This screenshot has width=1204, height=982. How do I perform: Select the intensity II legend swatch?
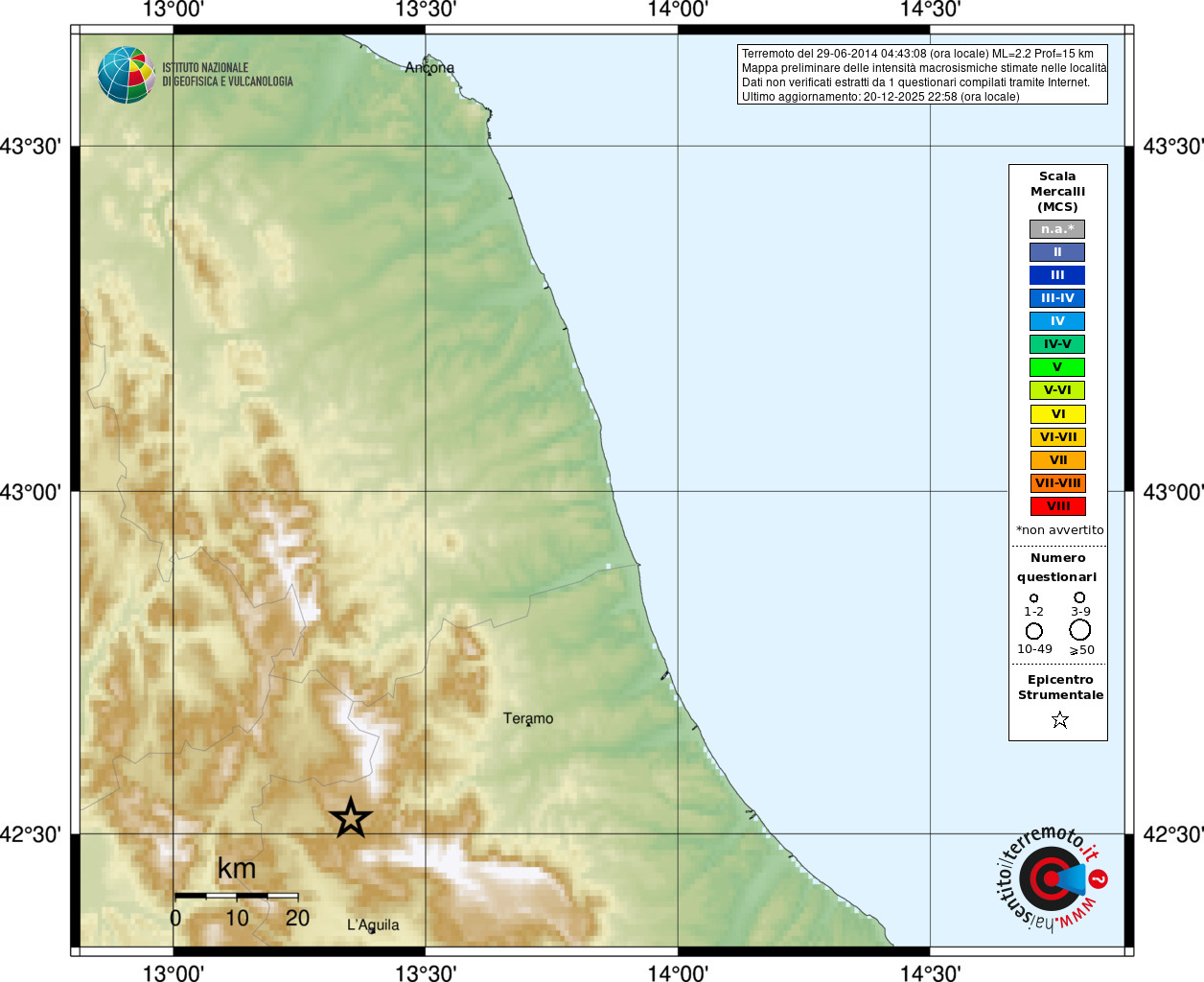(x=1057, y=252)
